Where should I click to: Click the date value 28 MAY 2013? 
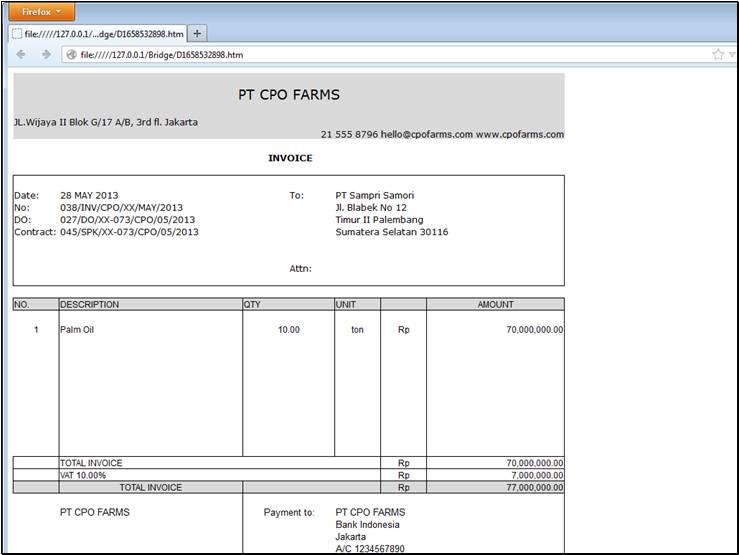click(89, 195)
